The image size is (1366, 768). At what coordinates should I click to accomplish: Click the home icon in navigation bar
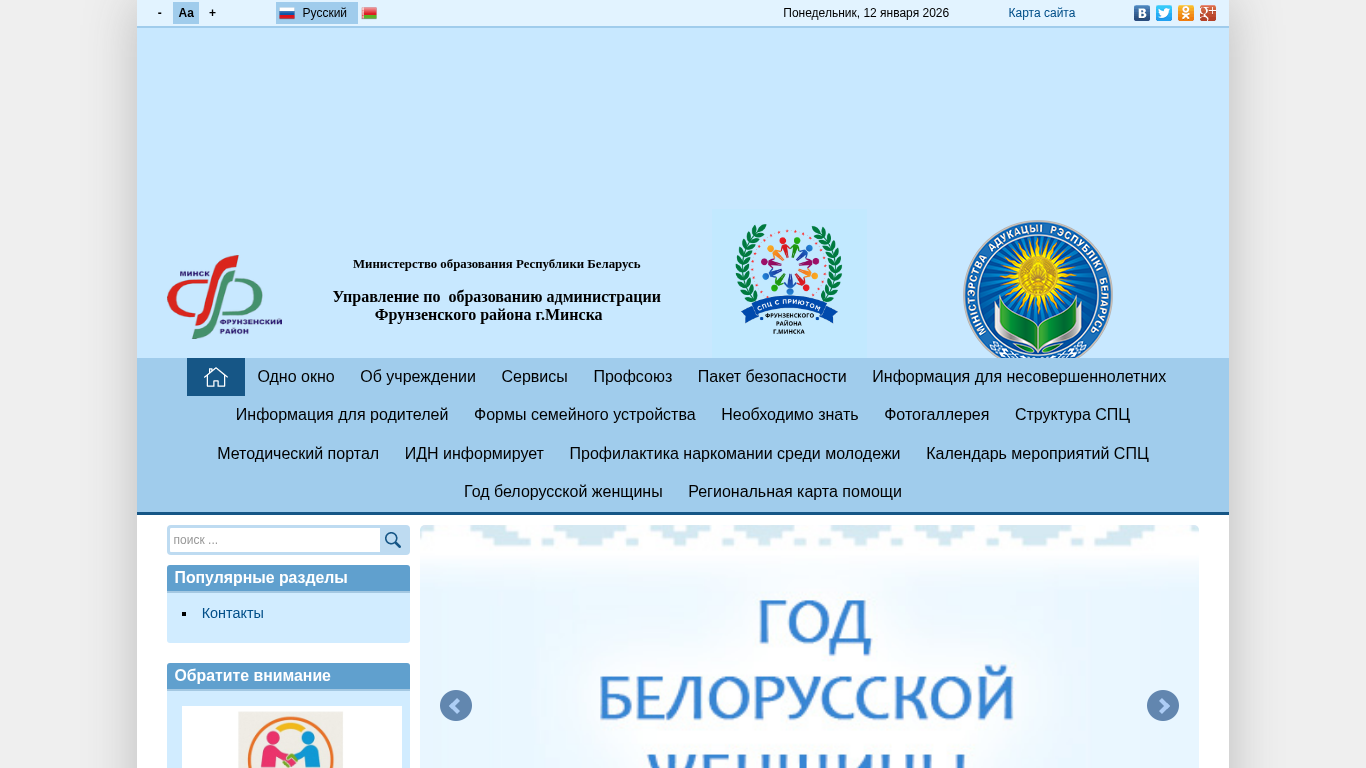pyautogui.click(x=216, y=377)
